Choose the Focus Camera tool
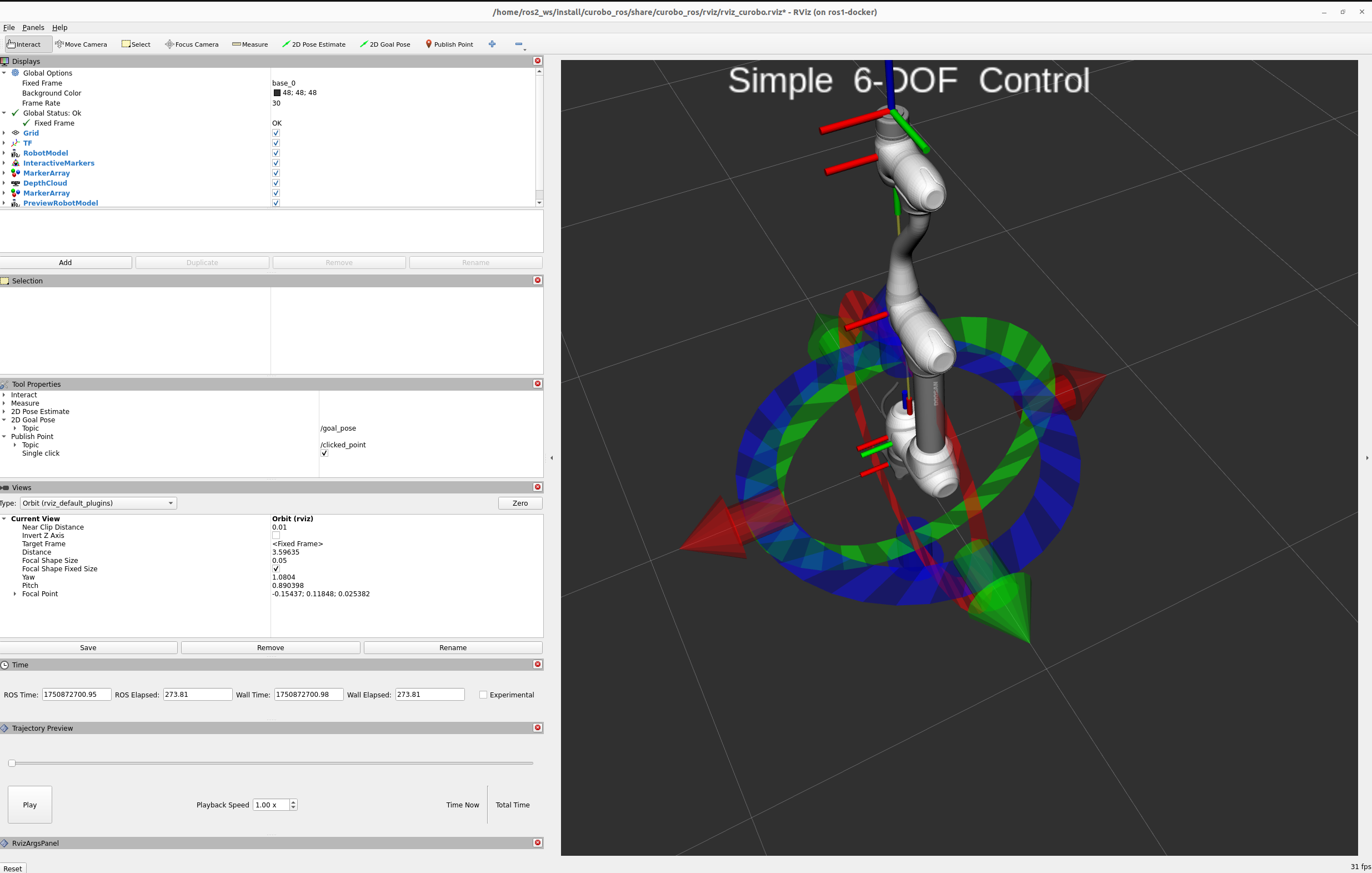This screenshot has height=873, width=1372. (192, 44)
